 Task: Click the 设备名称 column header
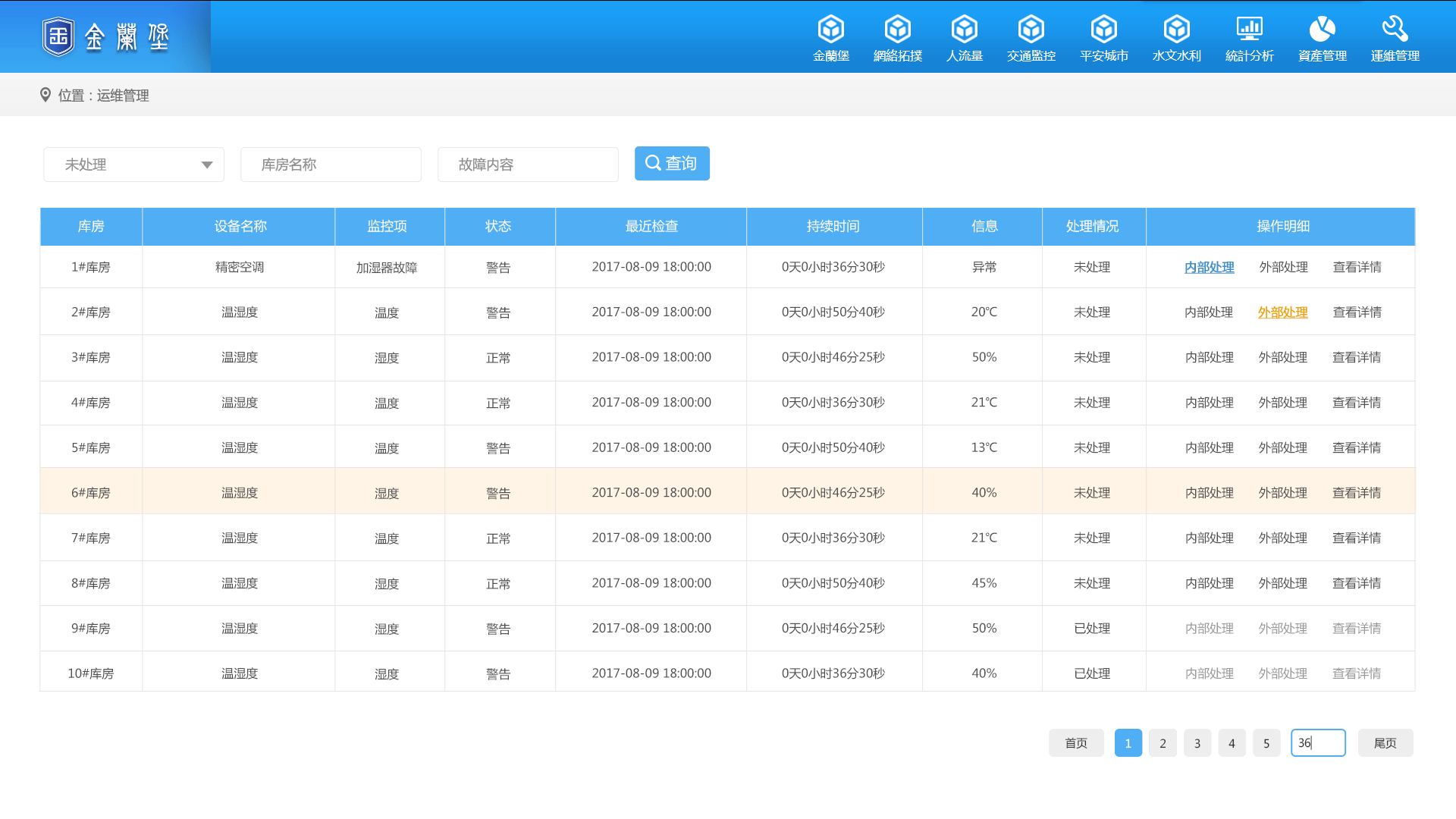coord(240,226)
